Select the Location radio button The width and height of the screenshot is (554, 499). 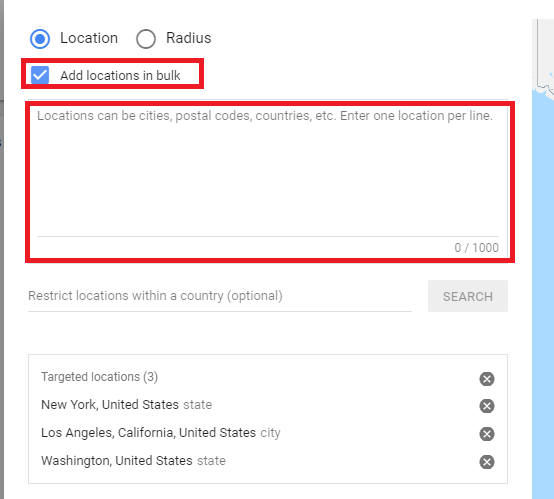[x=40, y=39]
